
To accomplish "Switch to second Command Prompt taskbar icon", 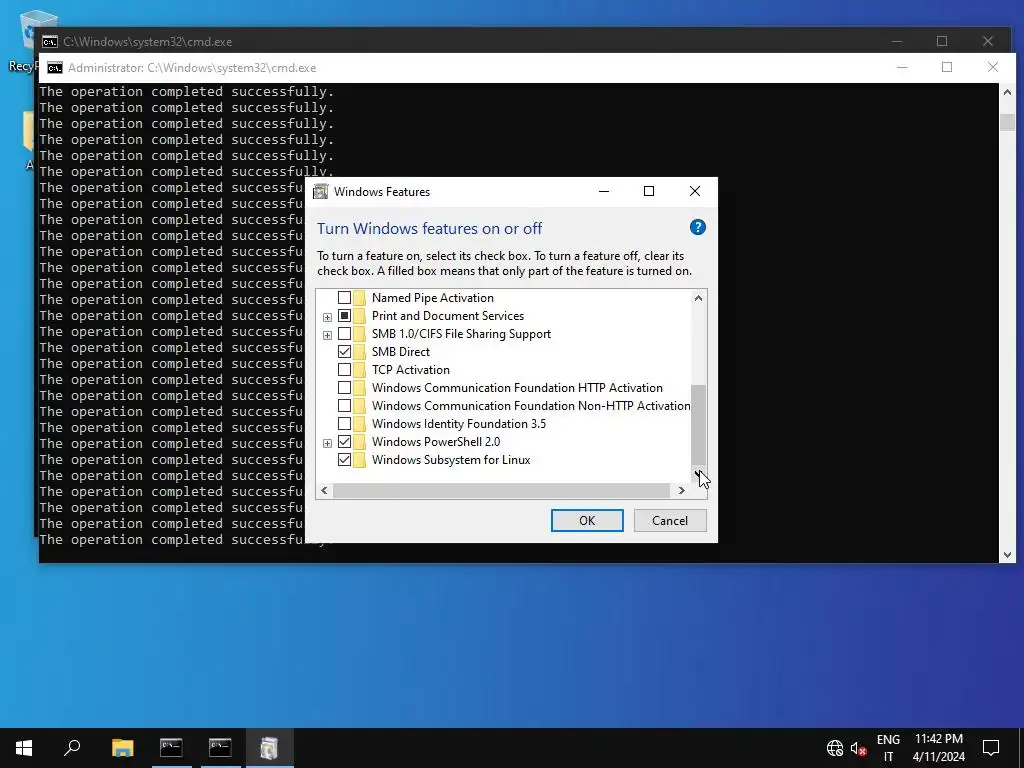I will tap(220, 748).
